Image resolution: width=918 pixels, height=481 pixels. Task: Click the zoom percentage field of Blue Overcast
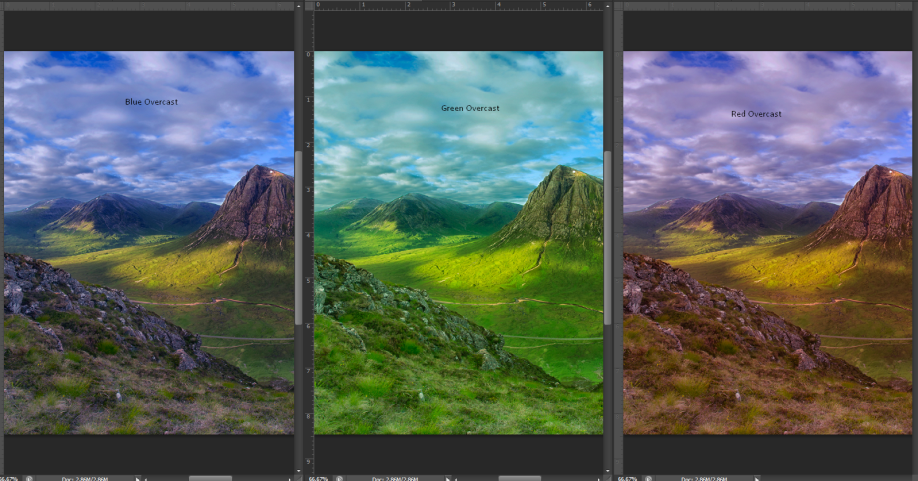[10, 478]
